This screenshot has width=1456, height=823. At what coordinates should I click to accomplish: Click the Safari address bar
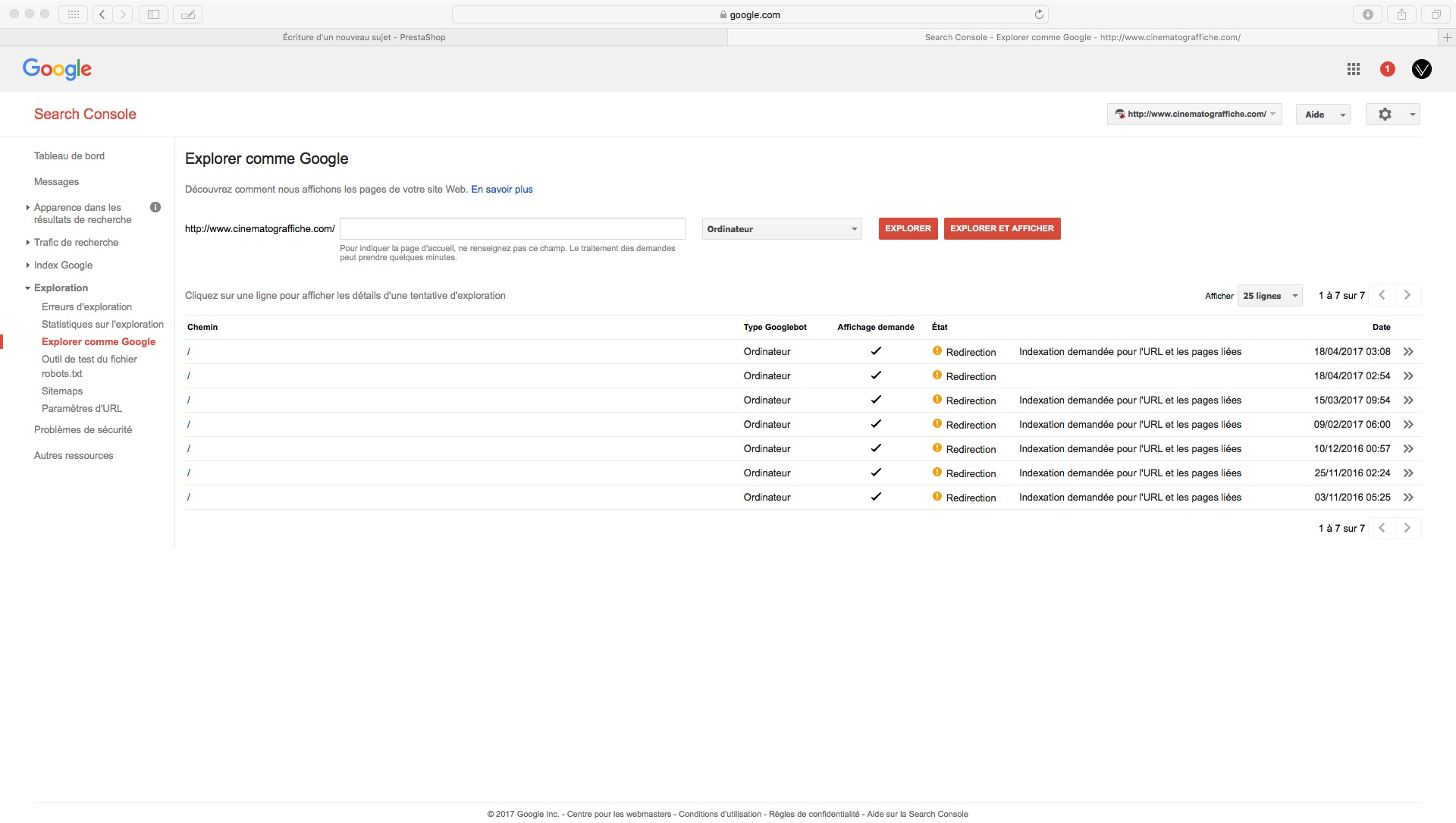coord(750,14)
